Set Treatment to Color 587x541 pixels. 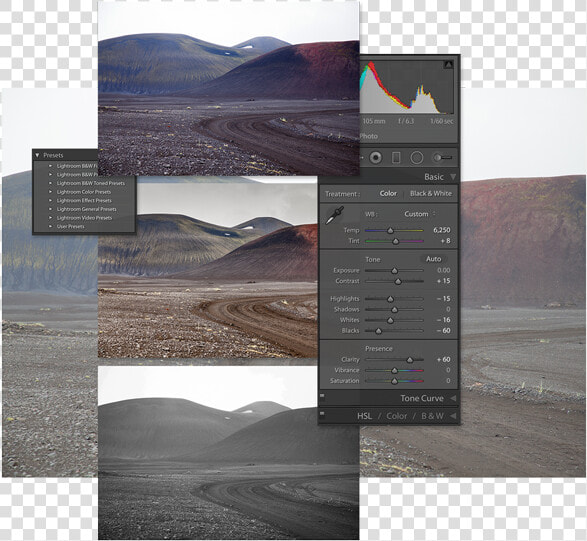(x=388, y=194)
